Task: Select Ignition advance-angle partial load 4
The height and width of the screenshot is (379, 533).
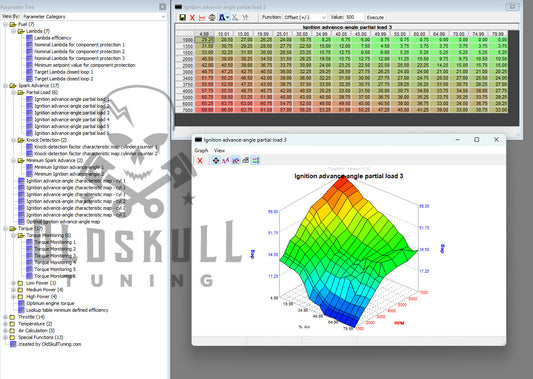Action: 72,120
